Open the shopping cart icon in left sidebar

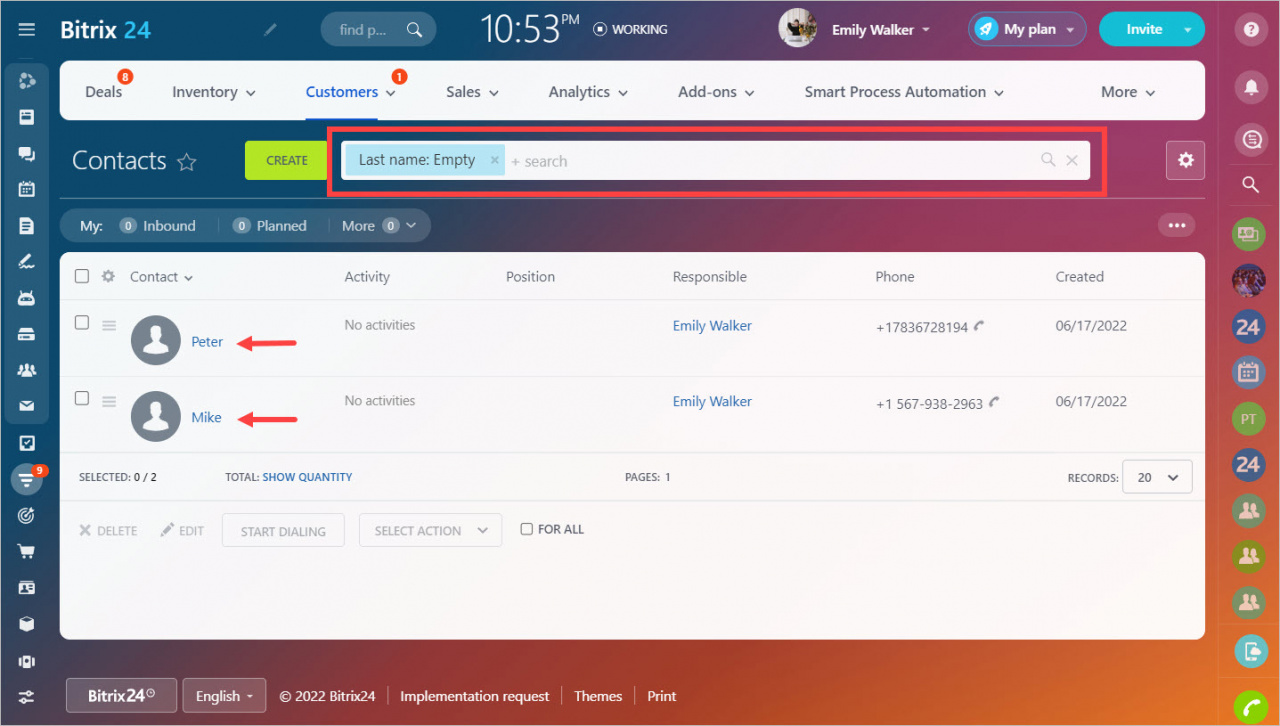(x=27, y=551)
